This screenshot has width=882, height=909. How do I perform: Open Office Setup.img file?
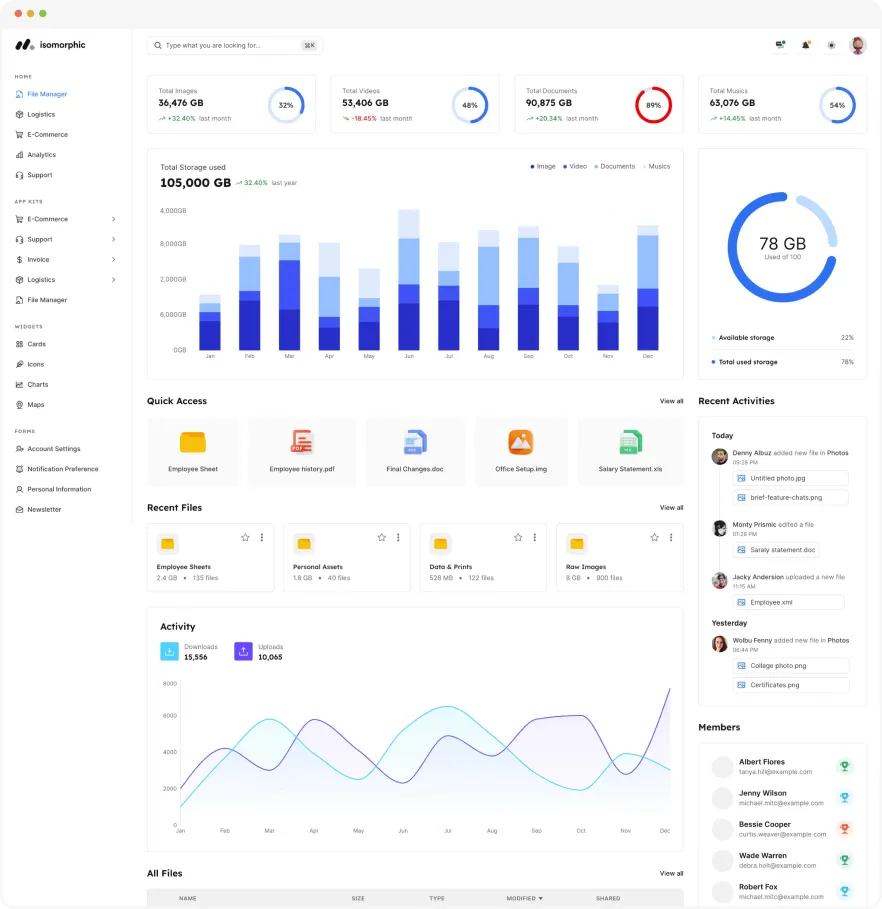coord(521,451)
